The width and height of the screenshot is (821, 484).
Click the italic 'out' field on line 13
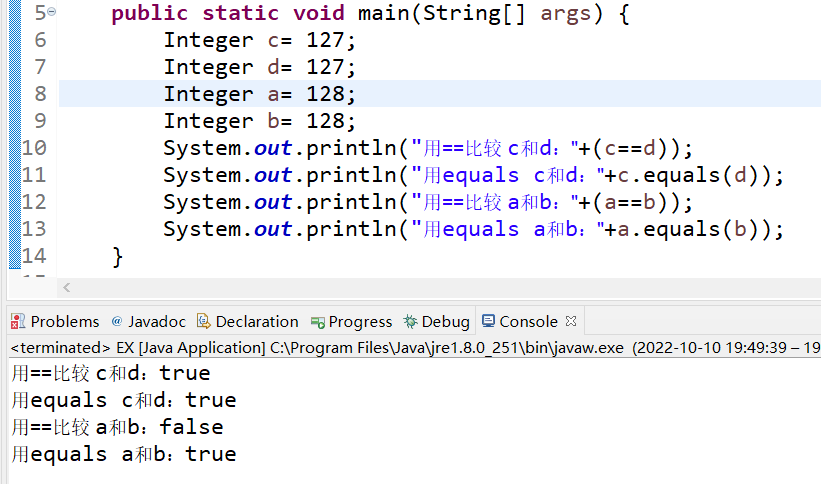[x=273, y=229]
